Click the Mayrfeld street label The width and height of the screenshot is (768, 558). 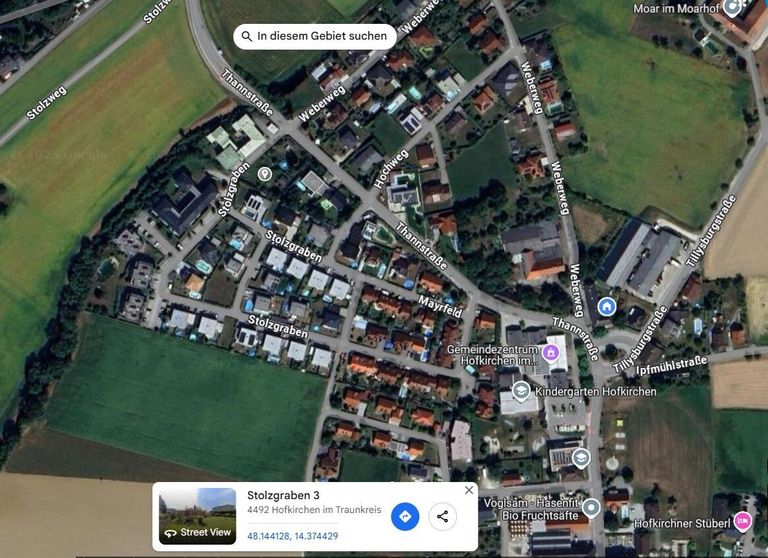point(440,307)
